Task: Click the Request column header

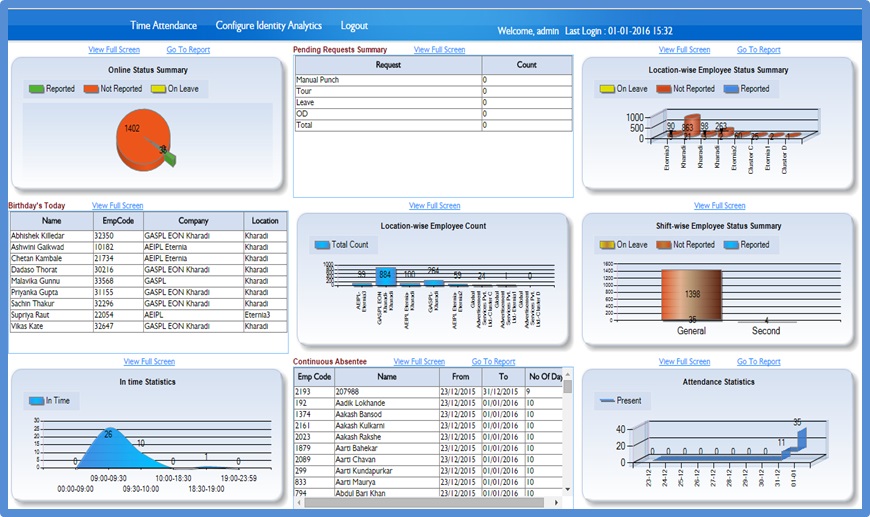Action: click(388, 65)
